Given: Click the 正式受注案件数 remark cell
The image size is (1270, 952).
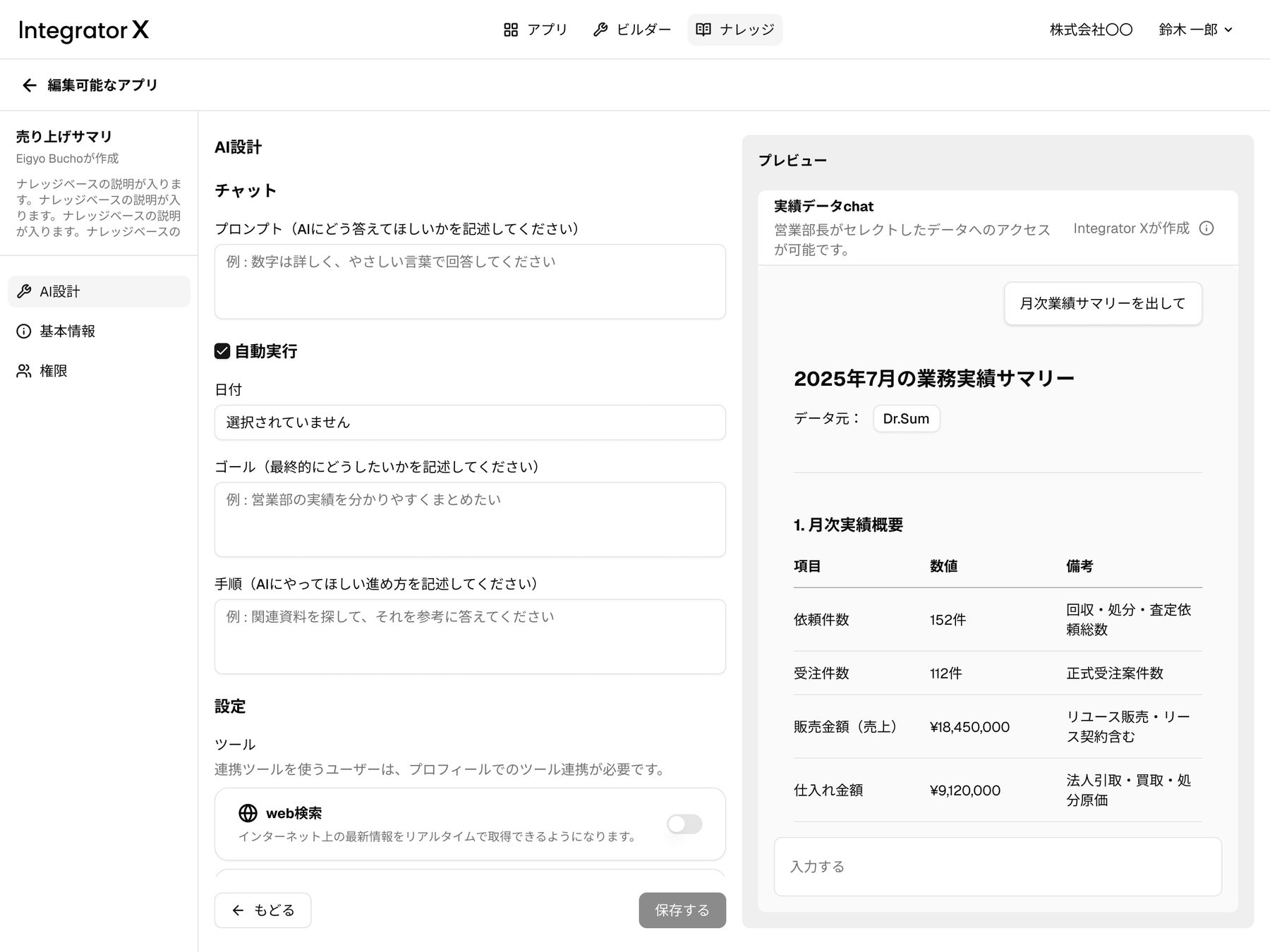Looking at the screenshot, I should point(1115,673).
